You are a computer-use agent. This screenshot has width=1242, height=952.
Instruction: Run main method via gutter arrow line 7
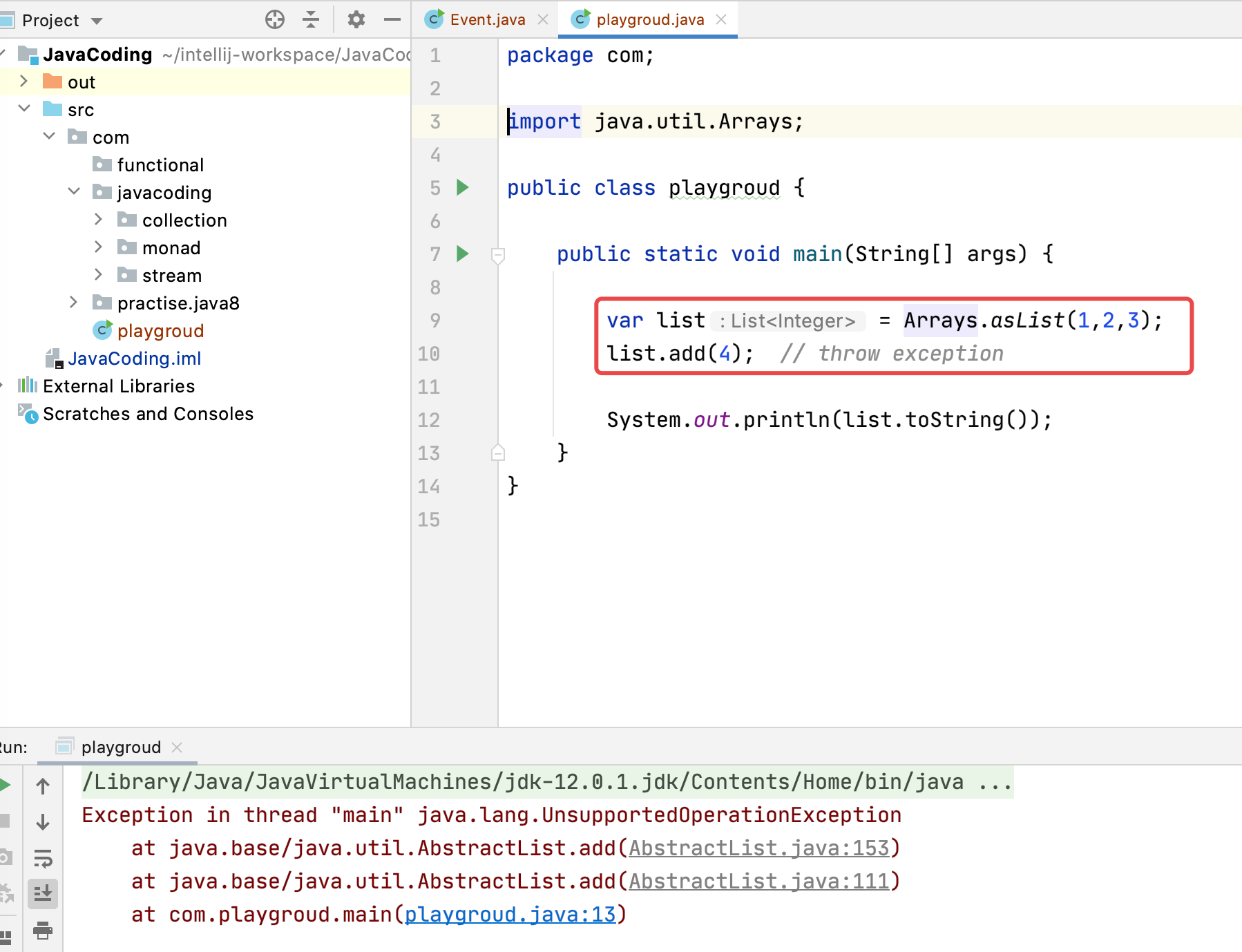coord(463,254)
